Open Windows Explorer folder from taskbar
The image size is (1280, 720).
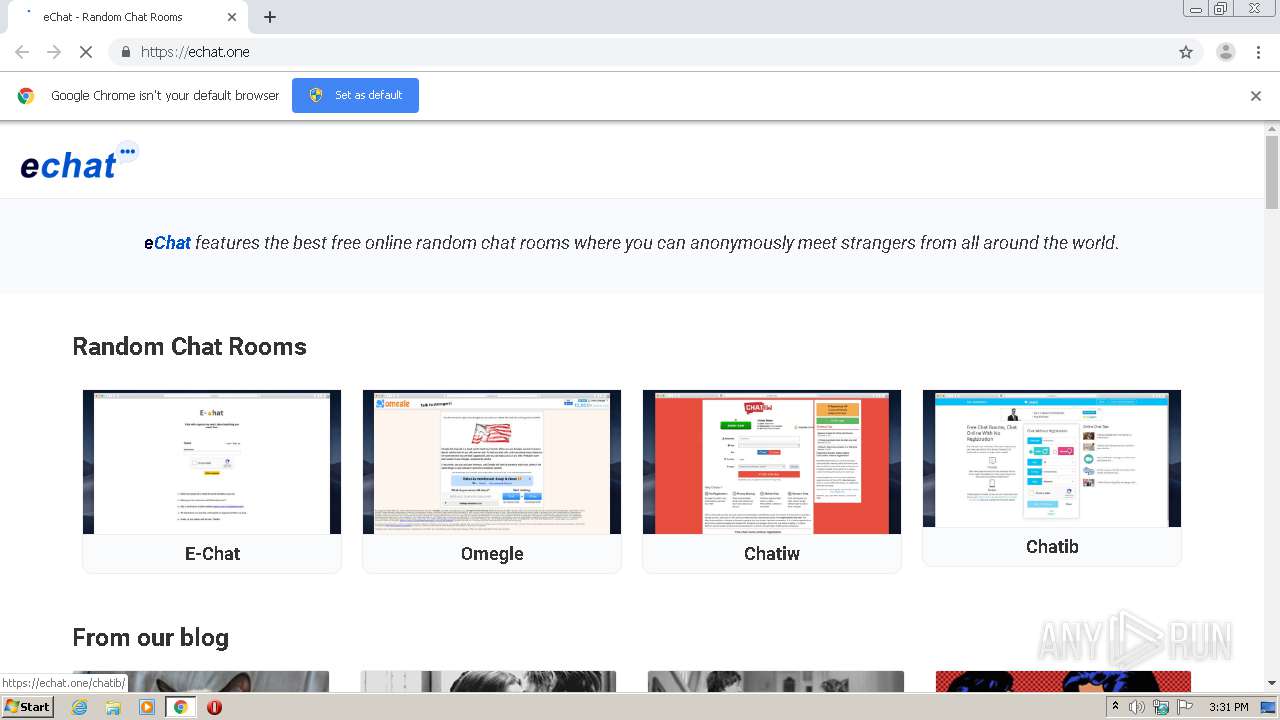pos(113,707)
